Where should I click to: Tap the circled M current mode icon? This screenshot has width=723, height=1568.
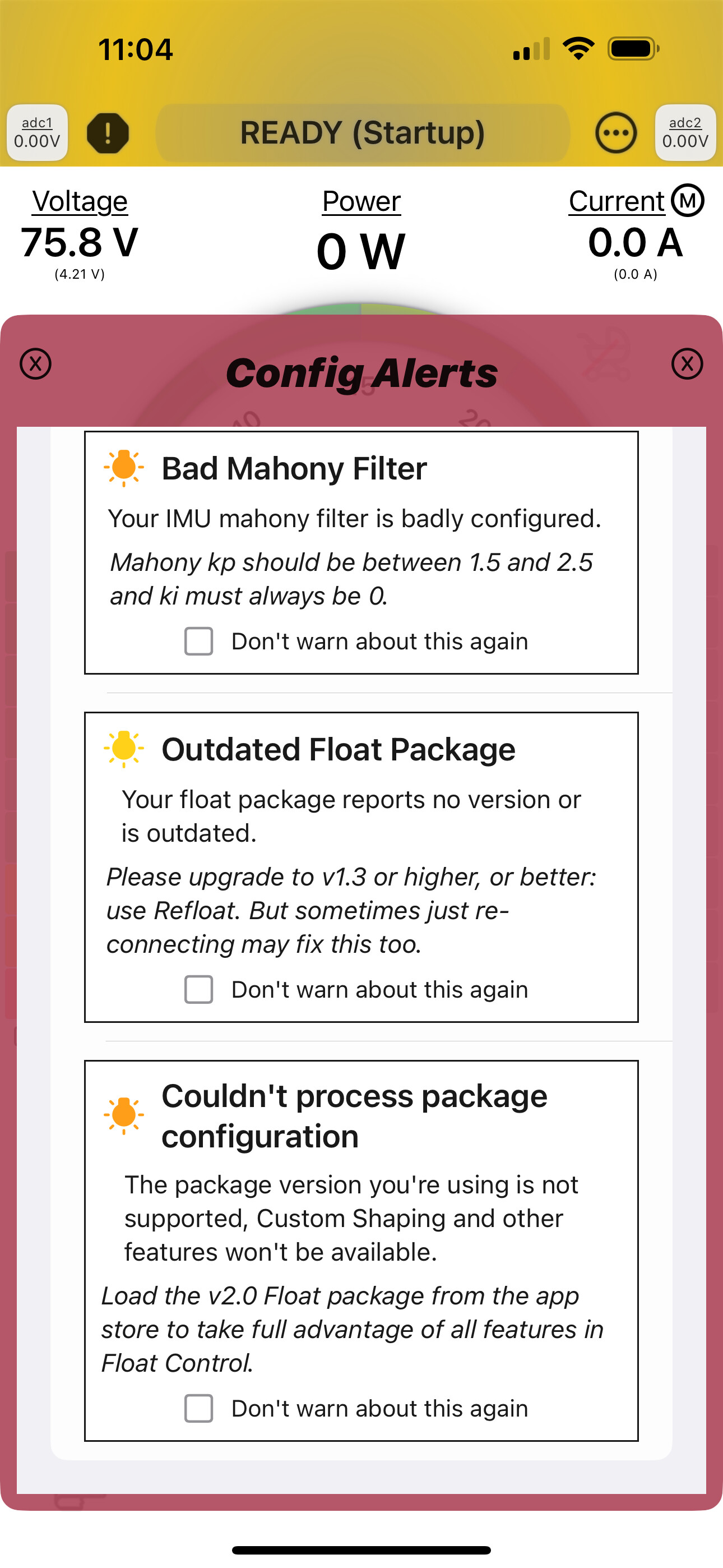pyautogui.click(x=688, y=200)
